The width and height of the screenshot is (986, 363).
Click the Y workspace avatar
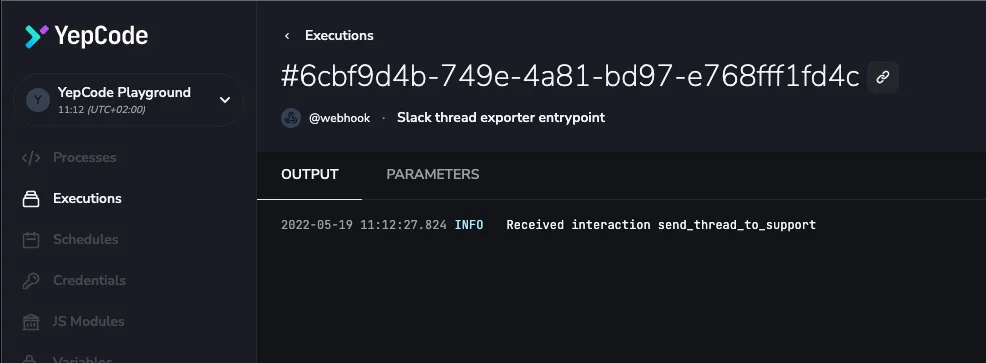[38, 100]
